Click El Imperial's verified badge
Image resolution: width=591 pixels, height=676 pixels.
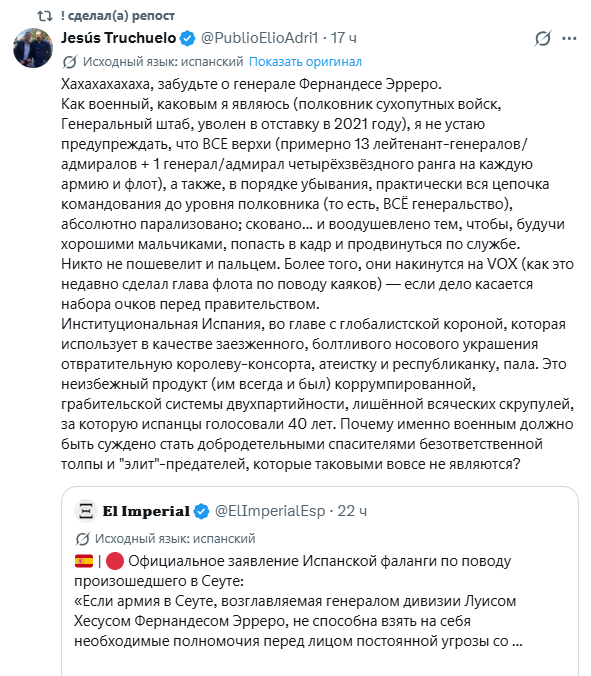[x=201, y=511]
